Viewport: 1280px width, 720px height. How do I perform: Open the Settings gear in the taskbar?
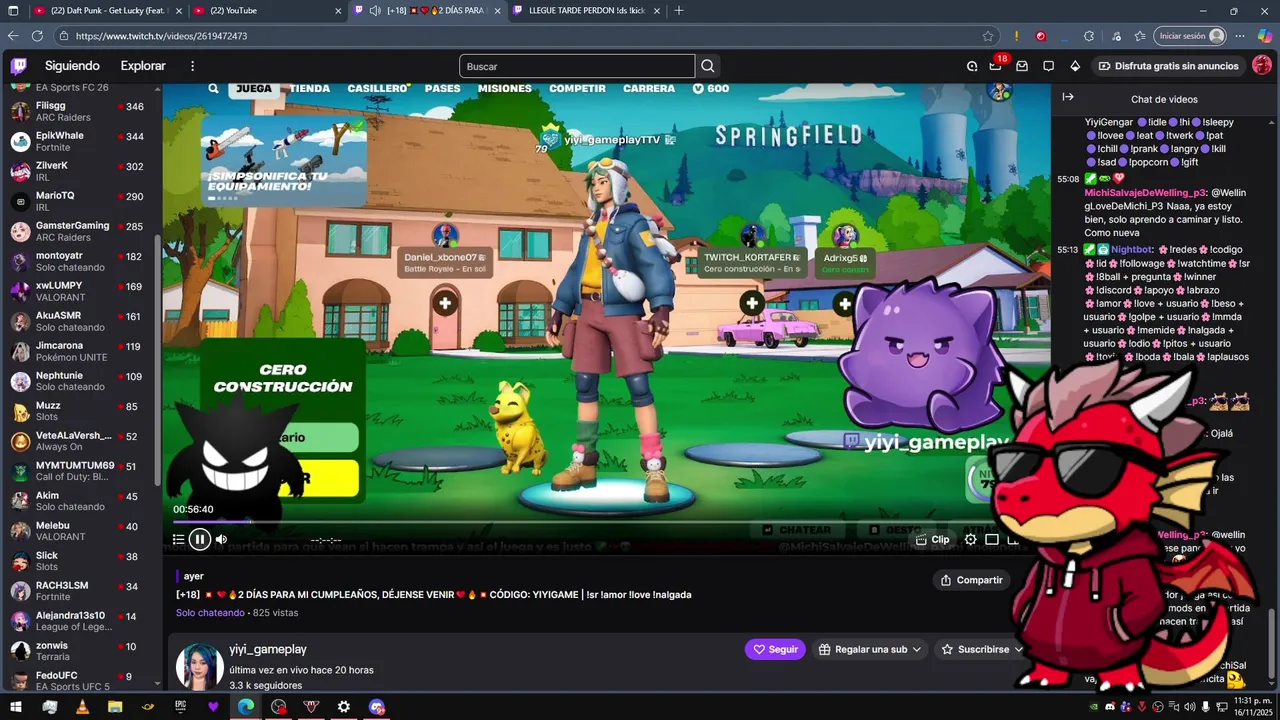tap(344, 707)
